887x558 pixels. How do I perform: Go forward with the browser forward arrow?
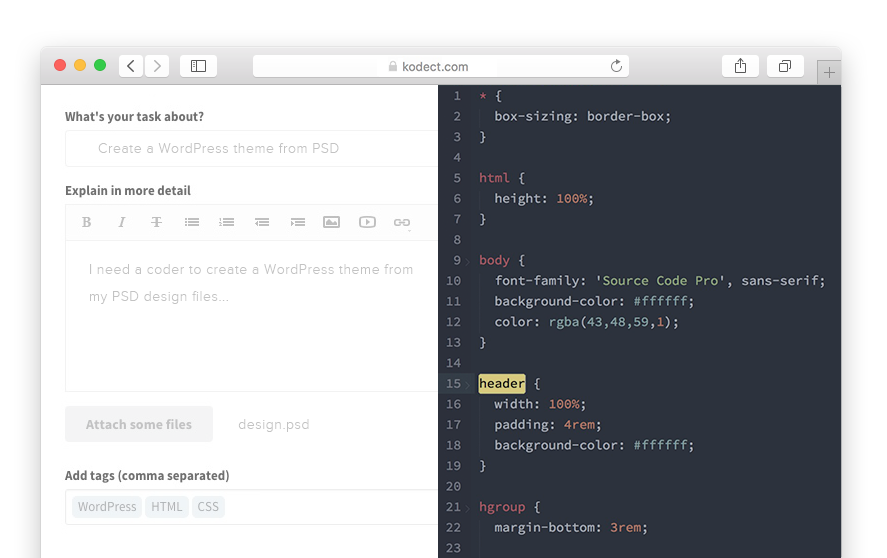[157, 66]
